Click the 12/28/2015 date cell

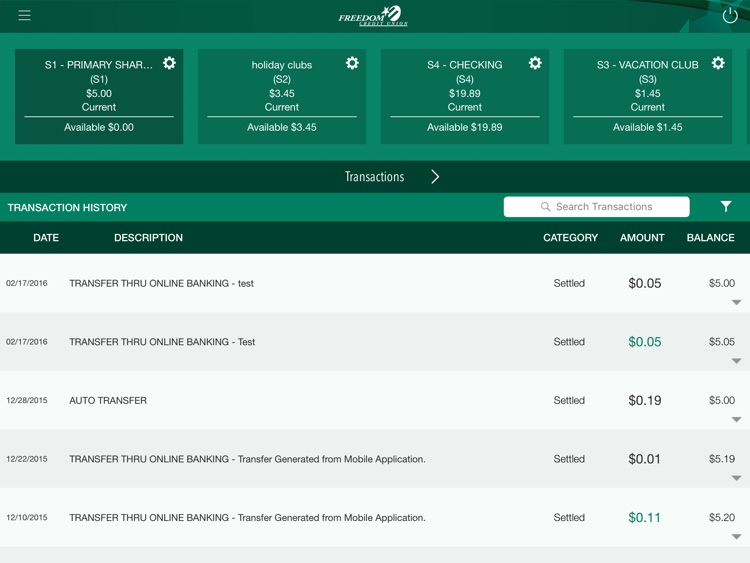pyautogui.click(x=27, y=400)
